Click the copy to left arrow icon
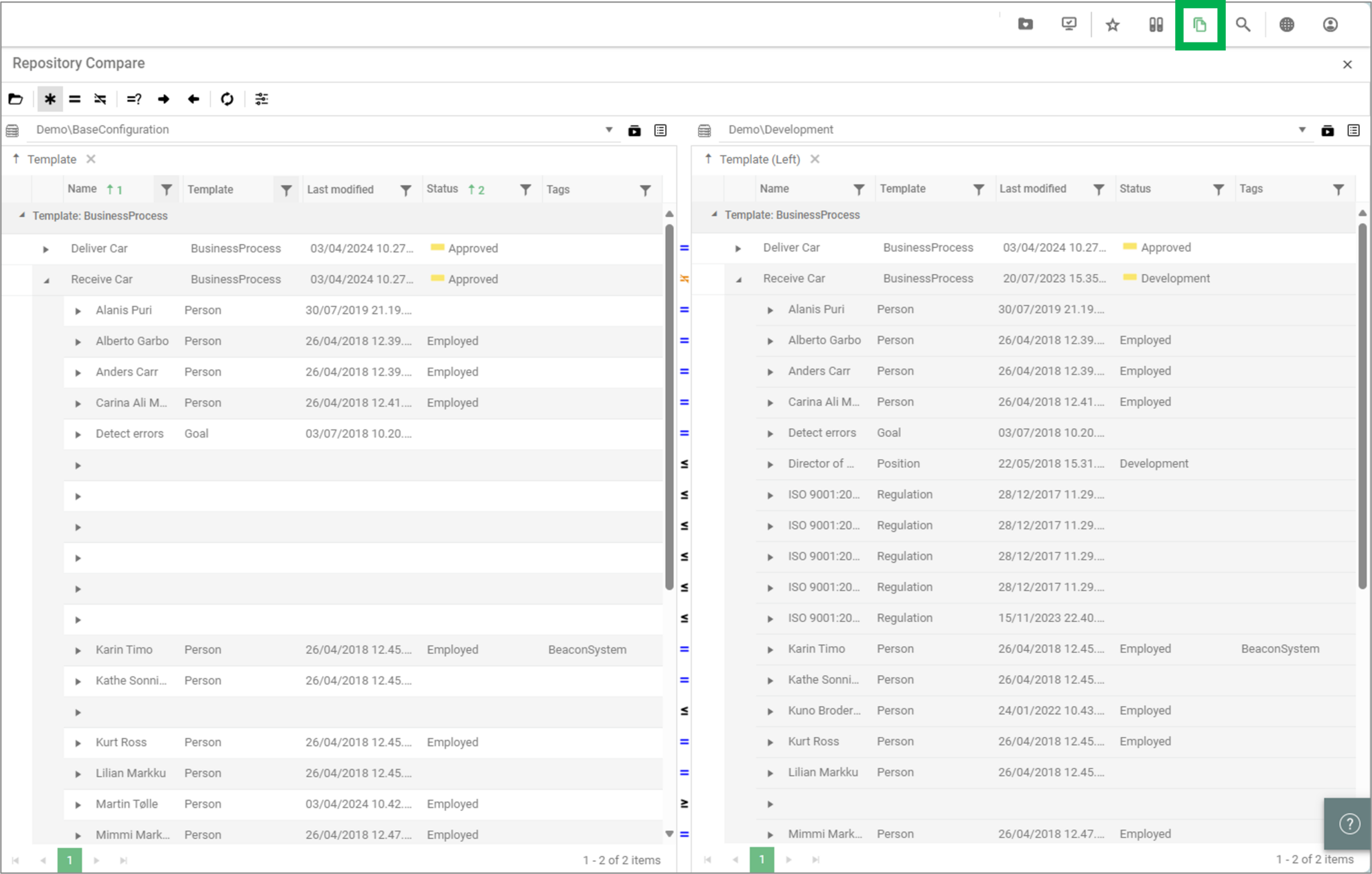This screenshot has width=1372, height=874. pyautogui.click(x=194, y=99)
